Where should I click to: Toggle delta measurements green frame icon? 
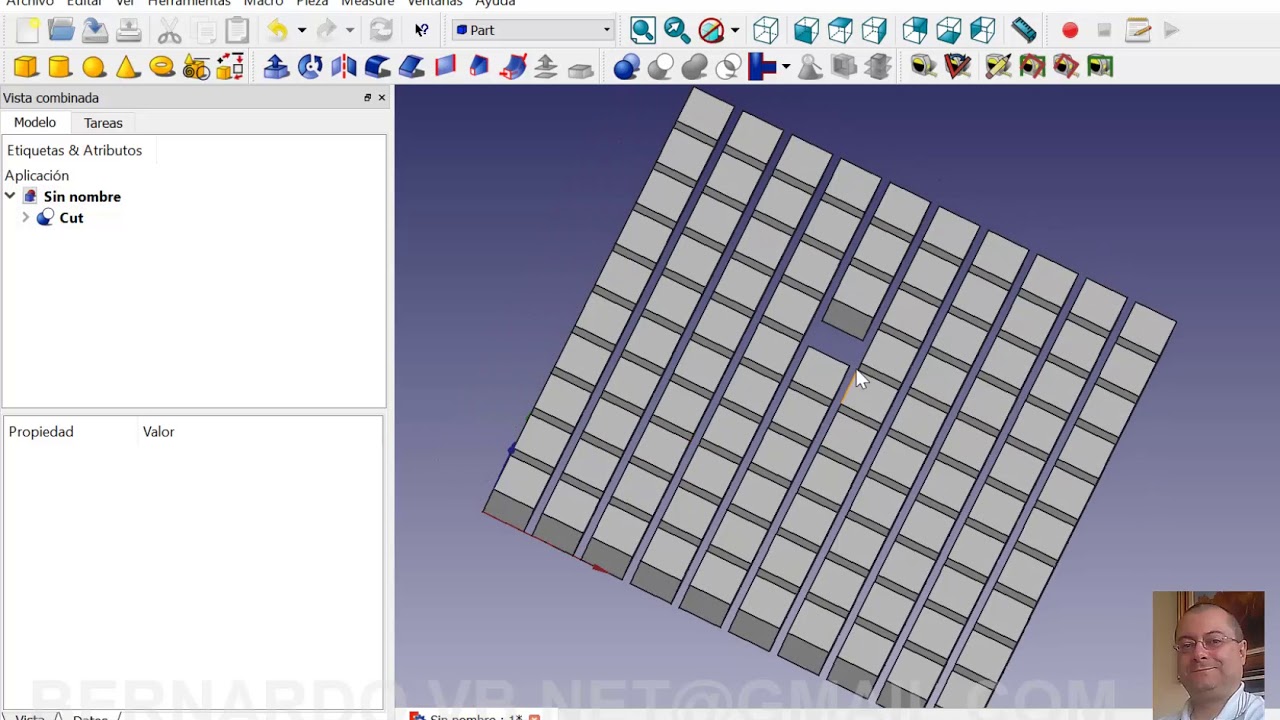coord(1100,67)
